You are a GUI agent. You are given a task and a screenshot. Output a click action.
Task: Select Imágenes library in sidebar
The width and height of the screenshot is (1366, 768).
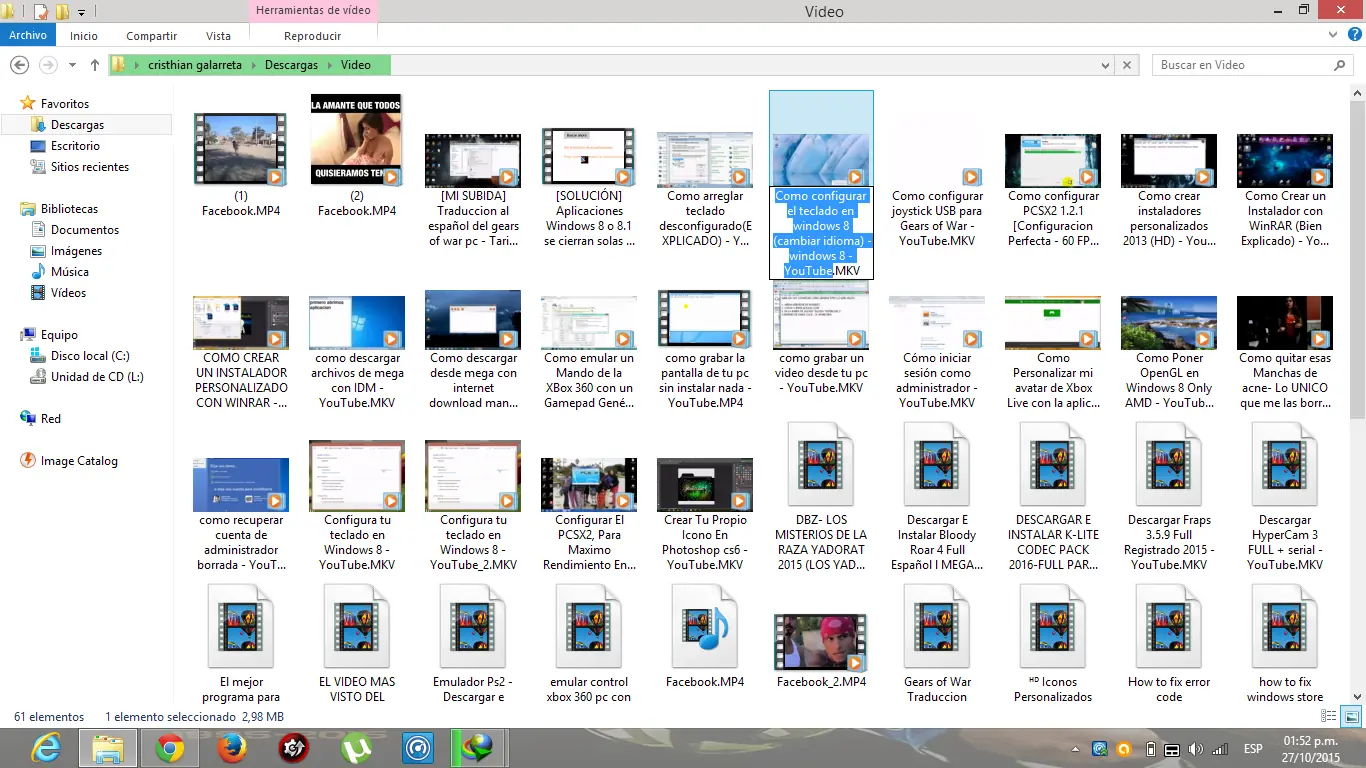click(x=66, y=251)
